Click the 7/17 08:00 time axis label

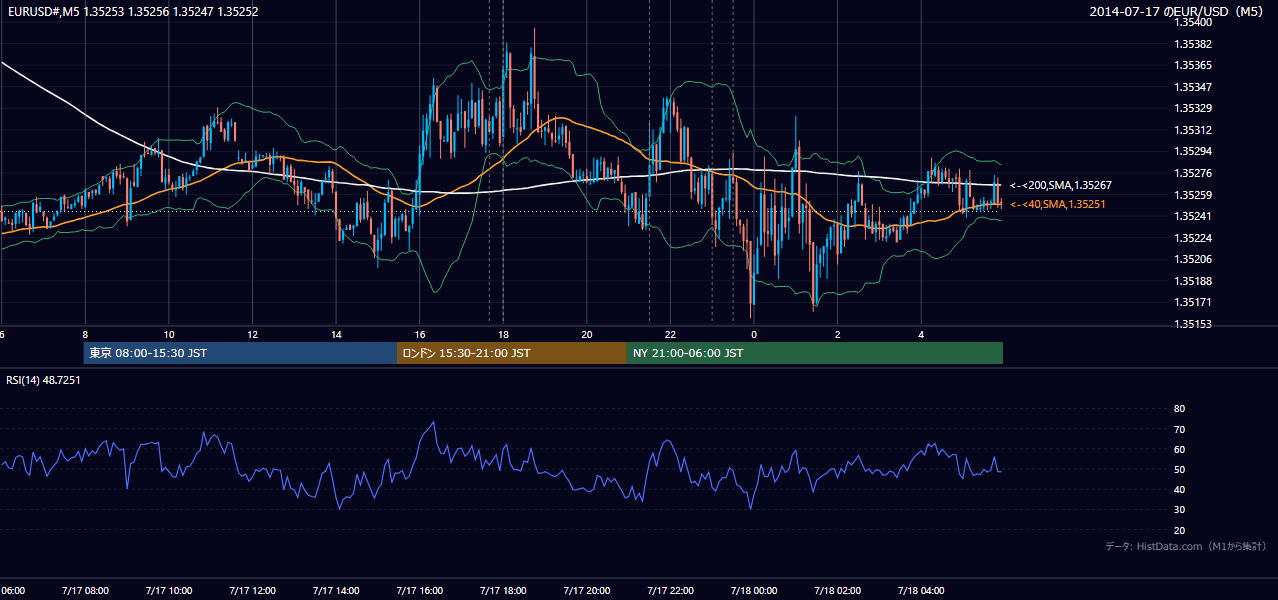85,591
